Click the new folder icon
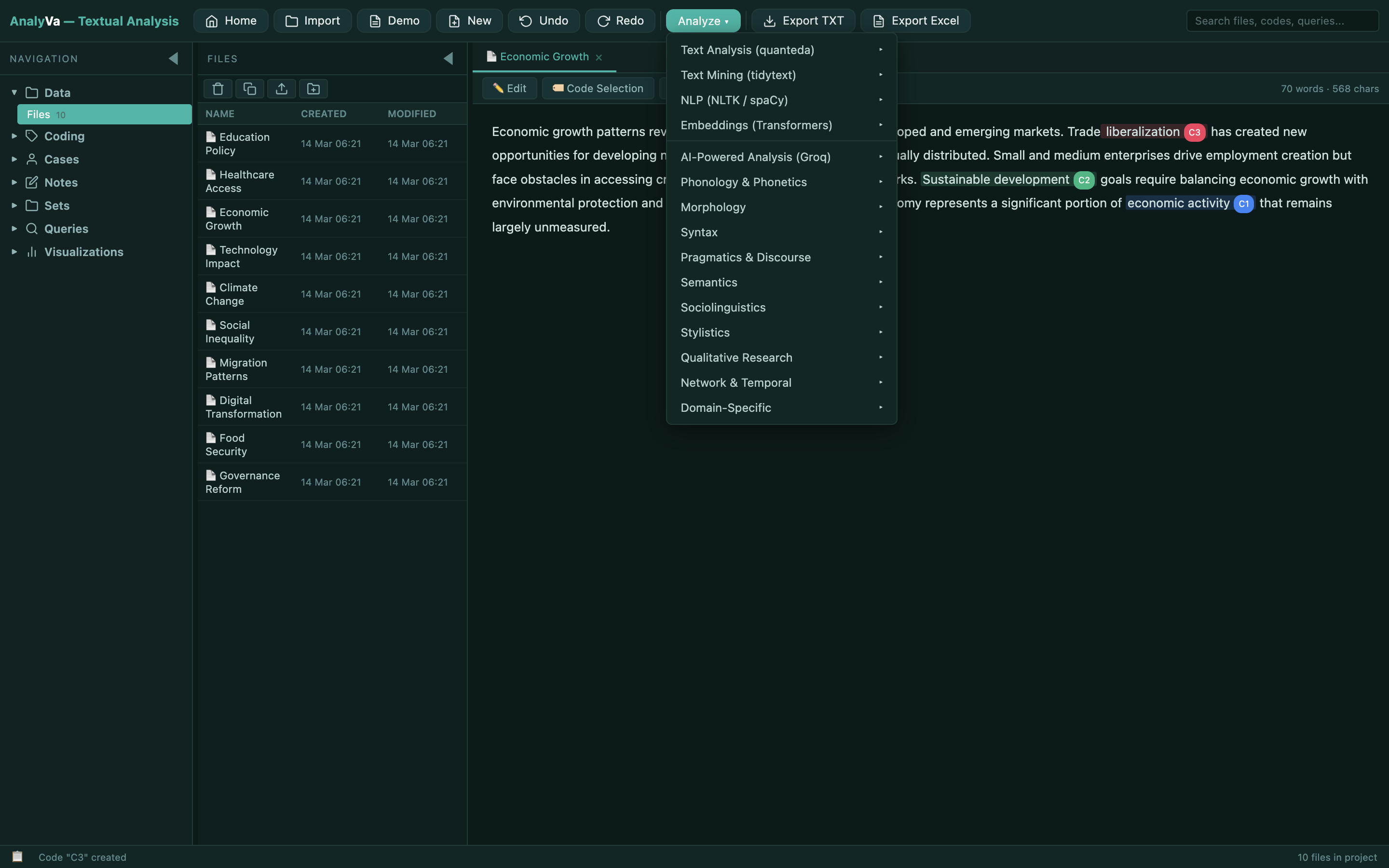Image resolution: width=1389 pixels, height=868 pixels. 313,88
